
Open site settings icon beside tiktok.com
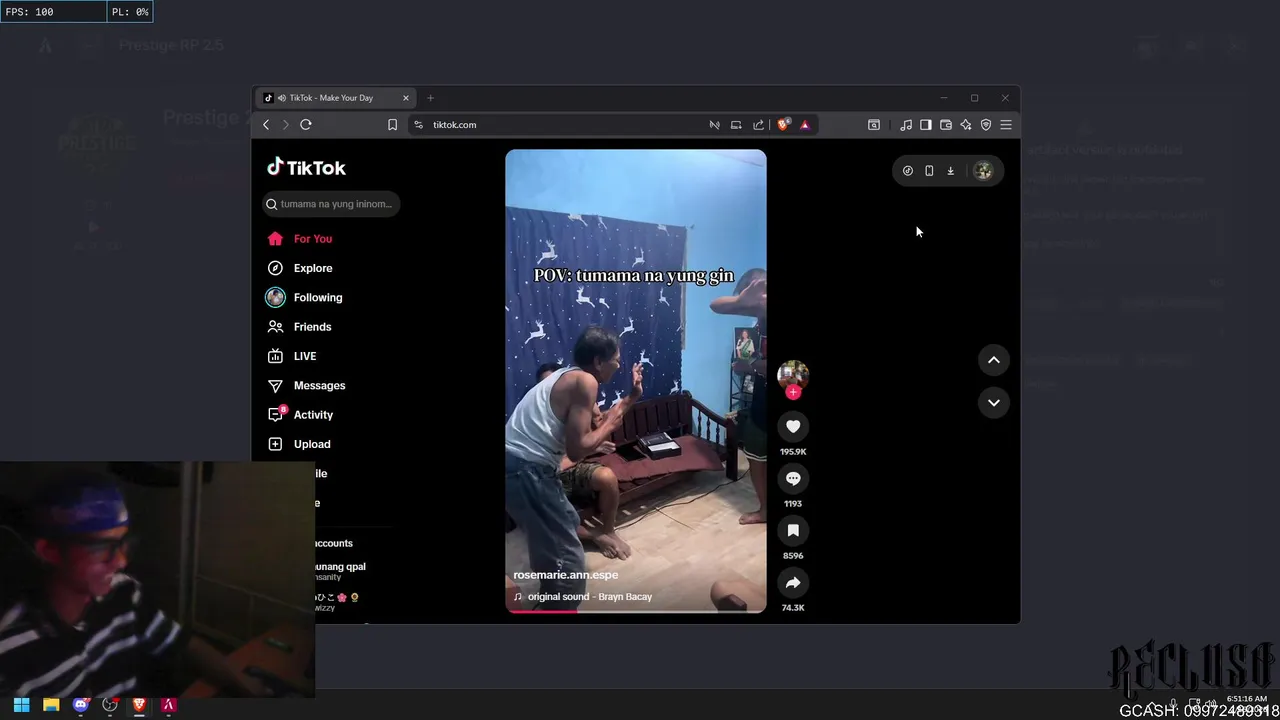click(x=419, y=125)
